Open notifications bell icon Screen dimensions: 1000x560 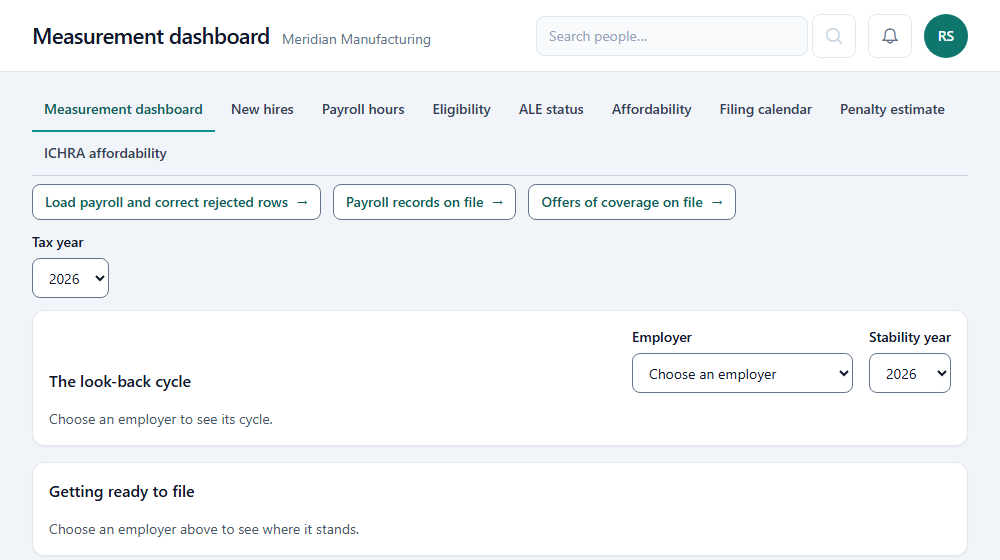pyautogui.click(x=890, y=36)
